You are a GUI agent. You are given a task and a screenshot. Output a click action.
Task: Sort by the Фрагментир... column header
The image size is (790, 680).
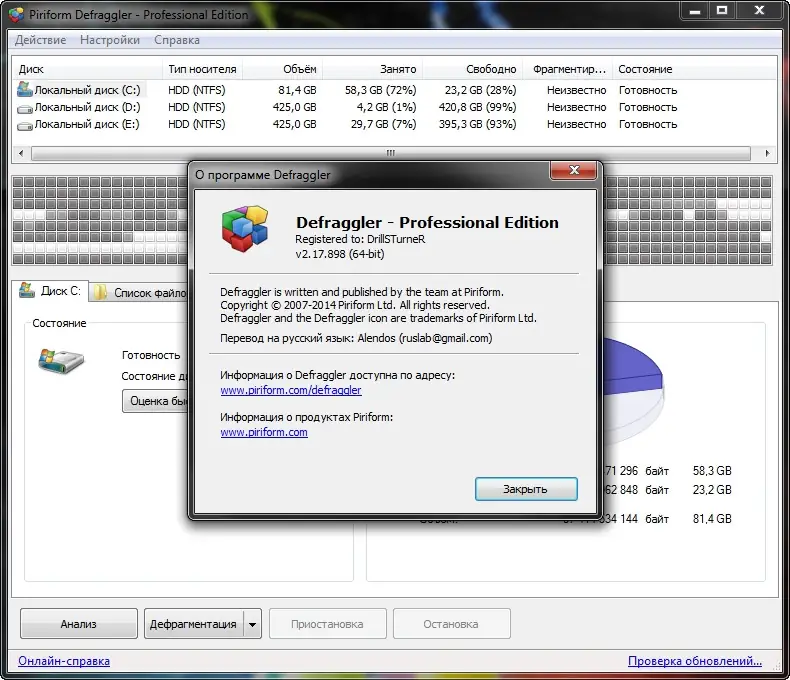pyautogui.click(x=567, y=69)
